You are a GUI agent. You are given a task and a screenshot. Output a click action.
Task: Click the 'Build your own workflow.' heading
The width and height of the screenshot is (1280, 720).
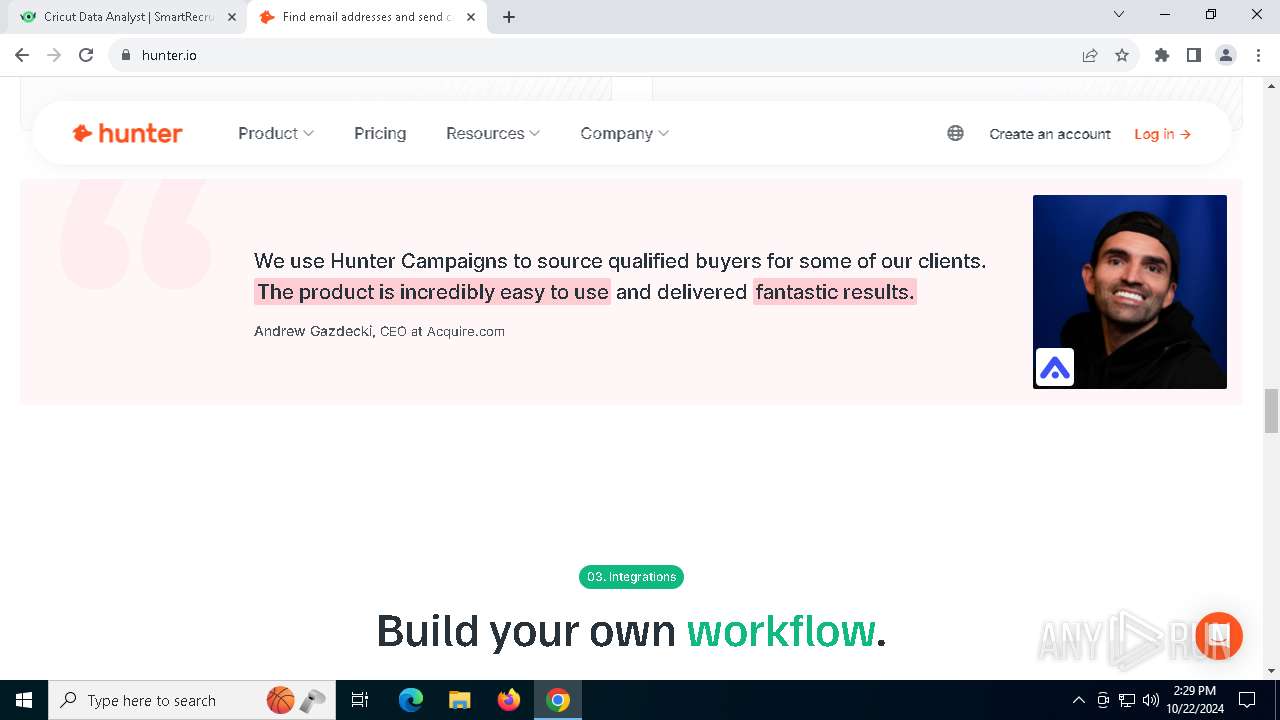click(631, 631)
